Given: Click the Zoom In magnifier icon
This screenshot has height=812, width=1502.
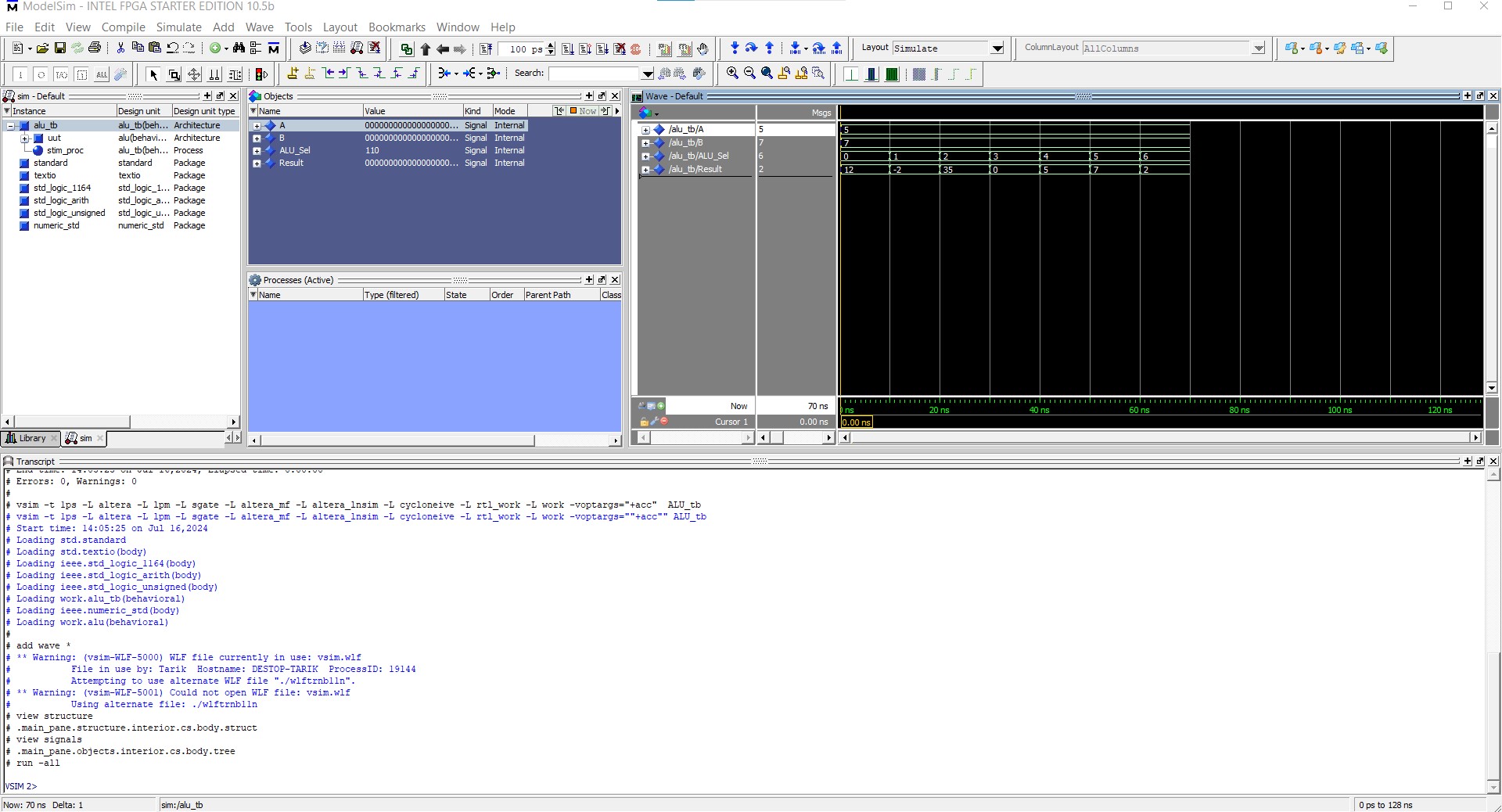Looking at the screenshot, I should point(732,74).
